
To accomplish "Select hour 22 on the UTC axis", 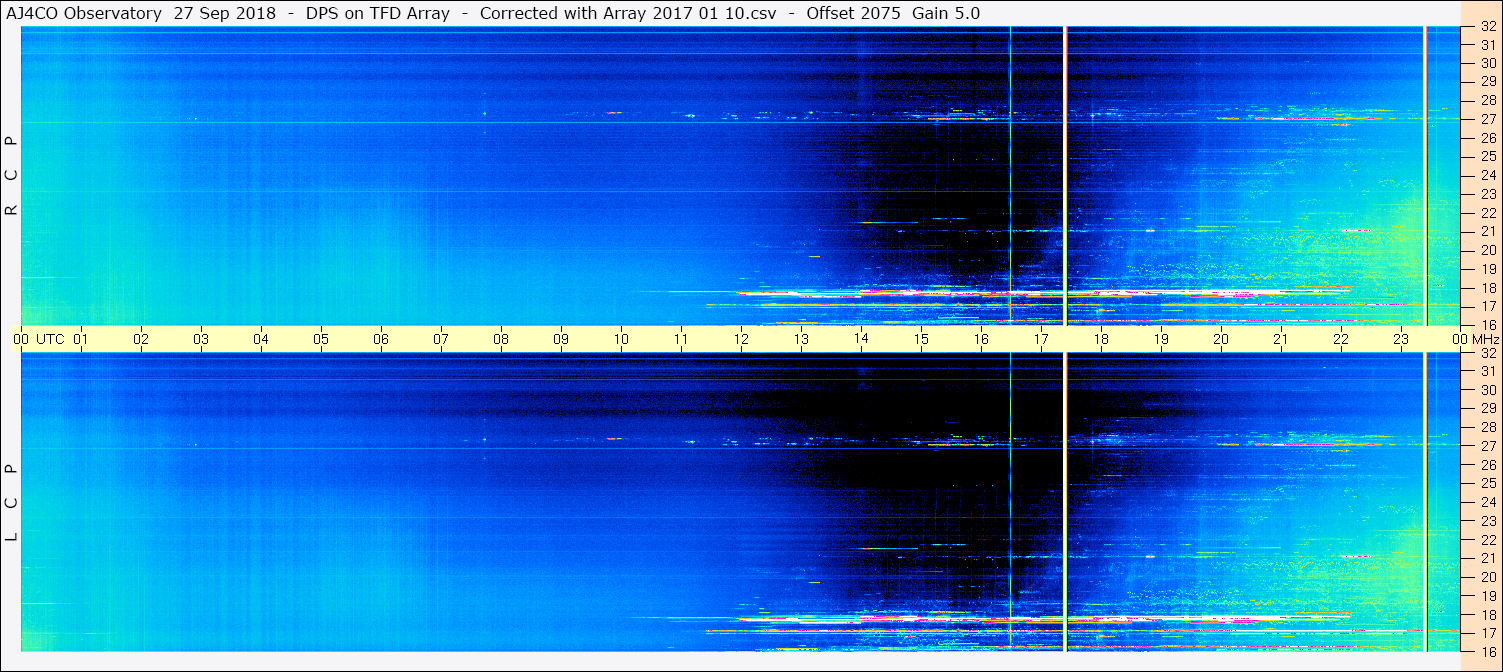I will pyautogui.click(x=1340, y=339).
